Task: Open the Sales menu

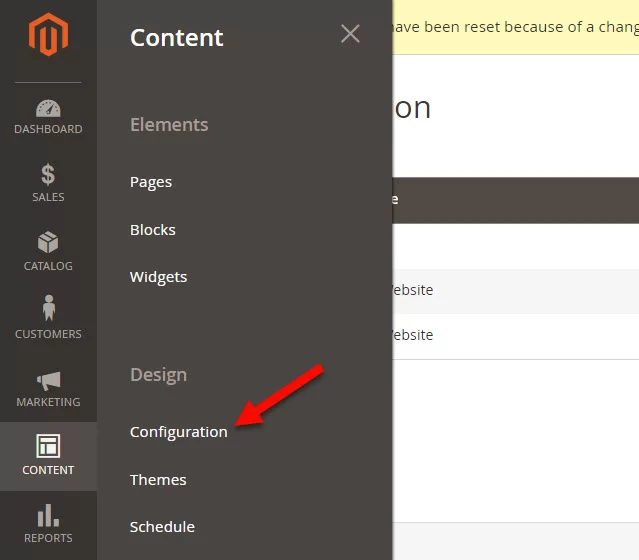Action: [x=48, y=183]
